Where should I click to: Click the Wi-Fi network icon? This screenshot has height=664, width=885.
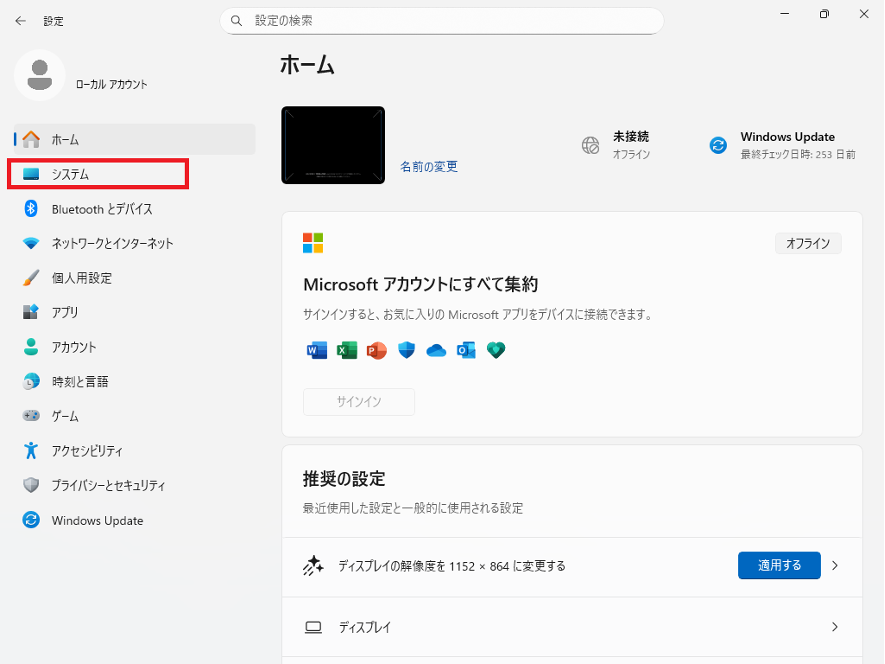click(31, 243)
